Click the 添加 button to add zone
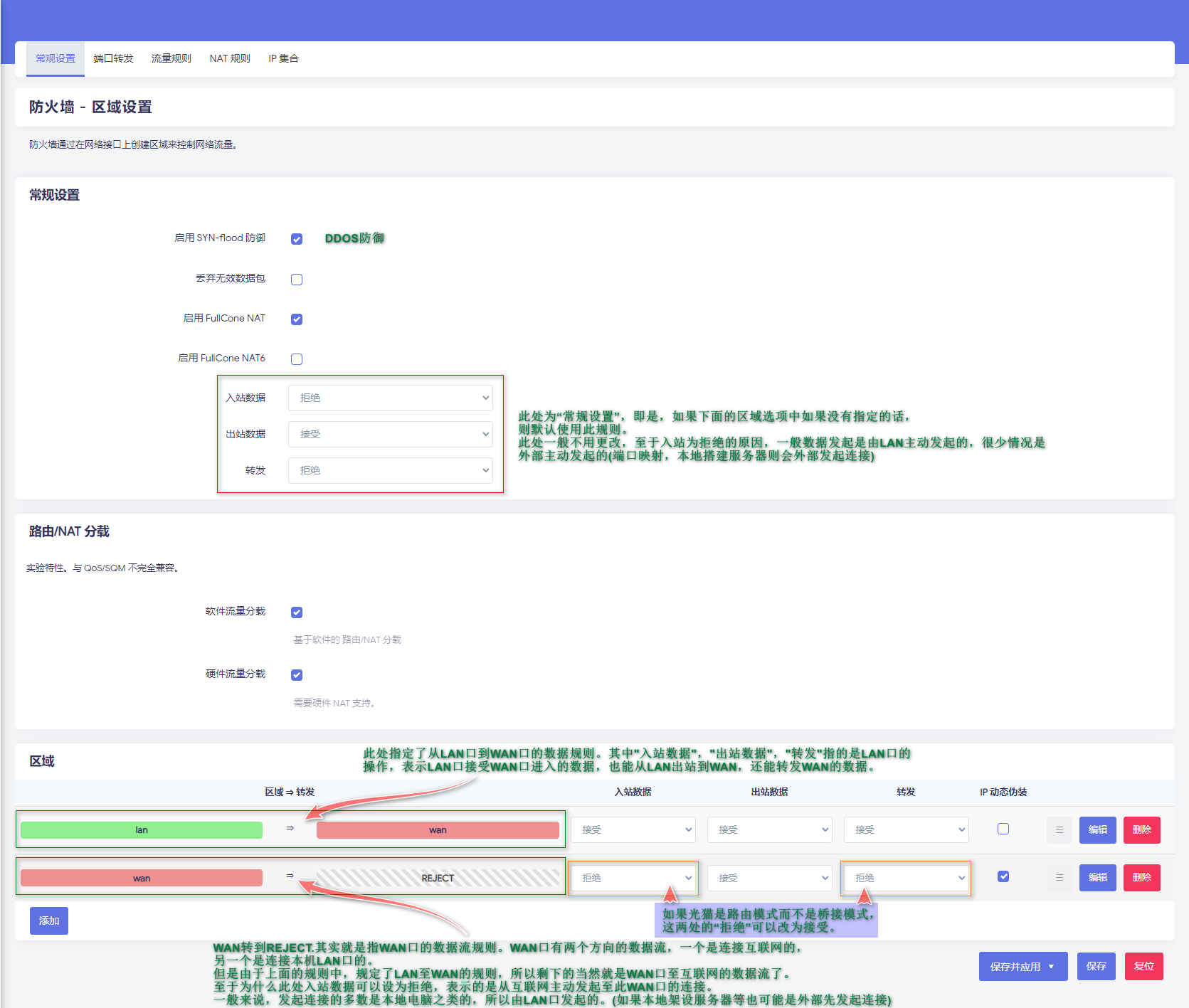This screenshot has height=1008, width=1189. pos(49,921)
